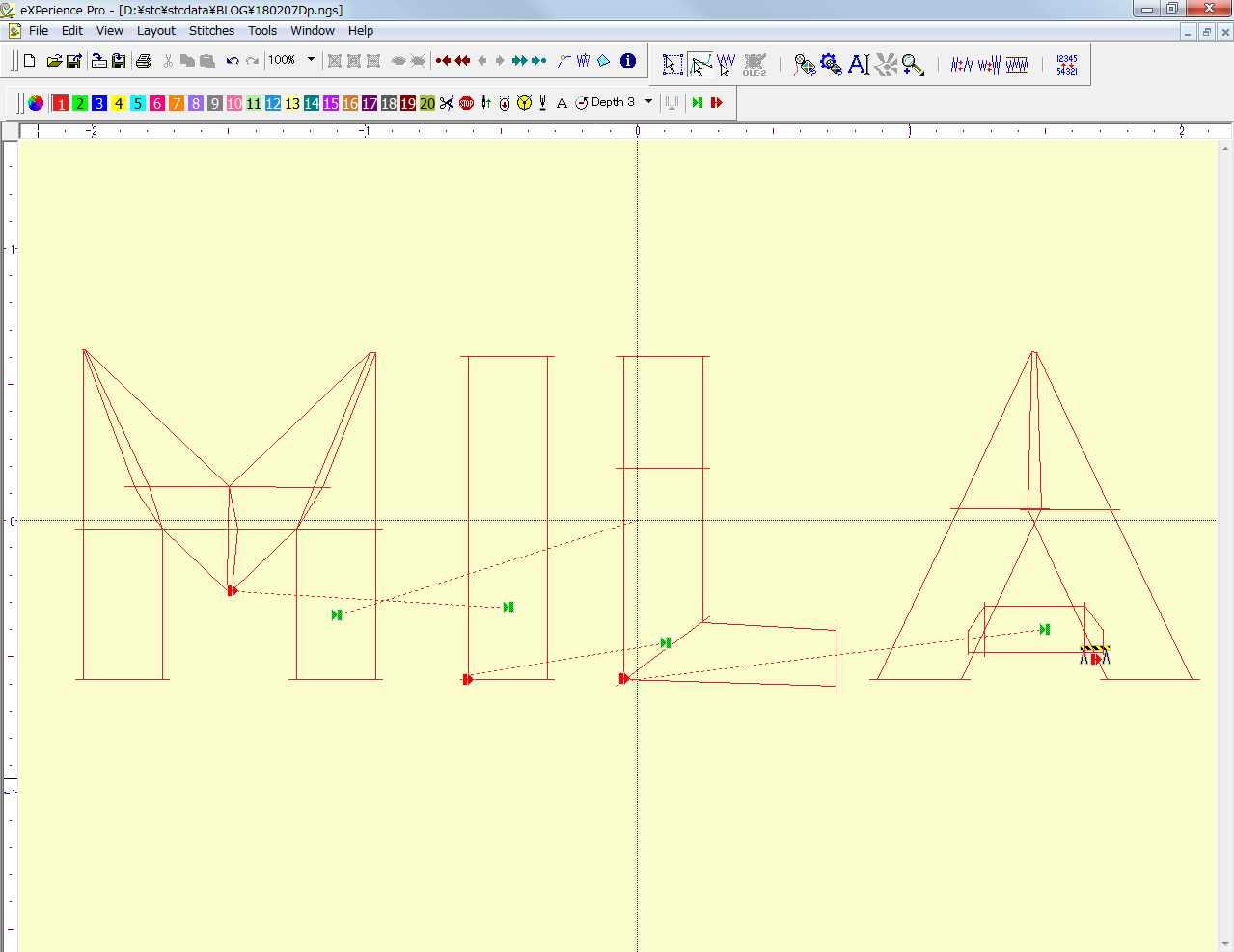The image size is (1234, 952).
Task: Insert a Stop command icon
Action: pos(467,103)
